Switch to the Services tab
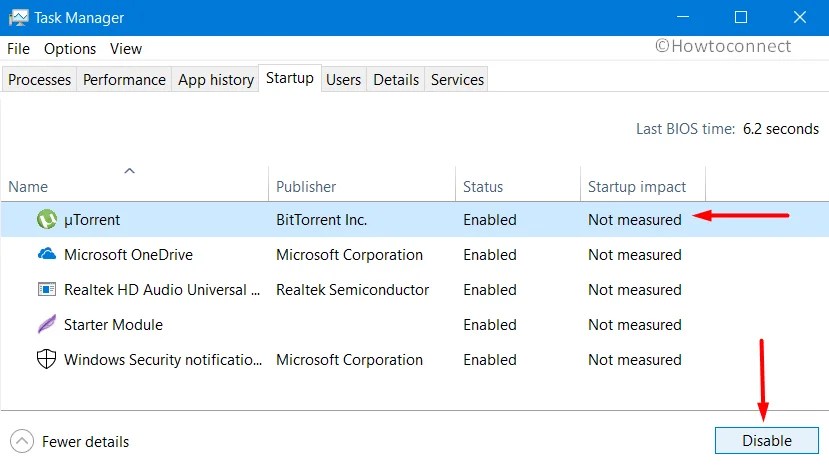This screenshot has width=829, height=469. pyautogui.click(x=457, y=79)
